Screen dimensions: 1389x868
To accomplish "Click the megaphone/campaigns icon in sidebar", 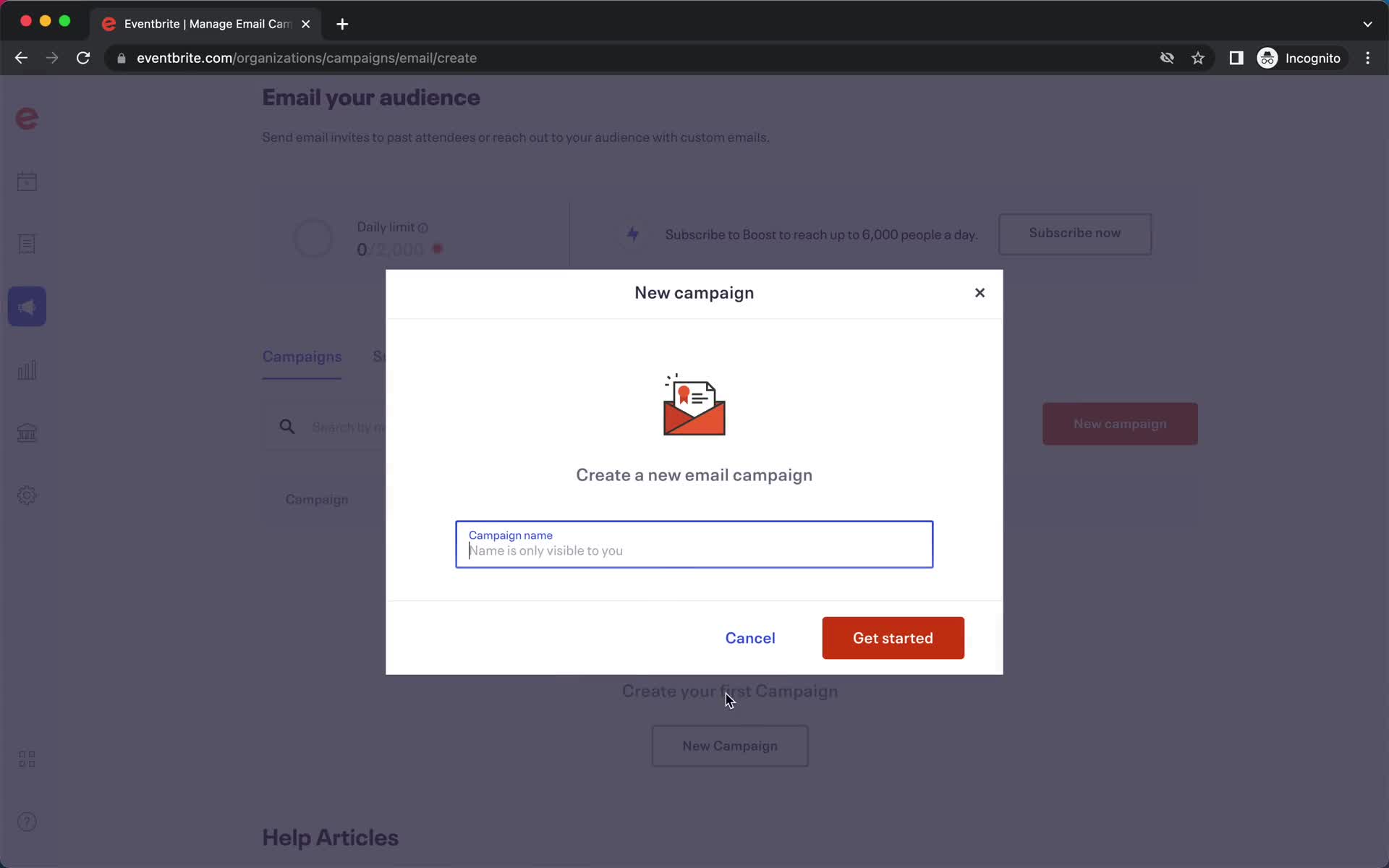I will [x=27, y=307].
